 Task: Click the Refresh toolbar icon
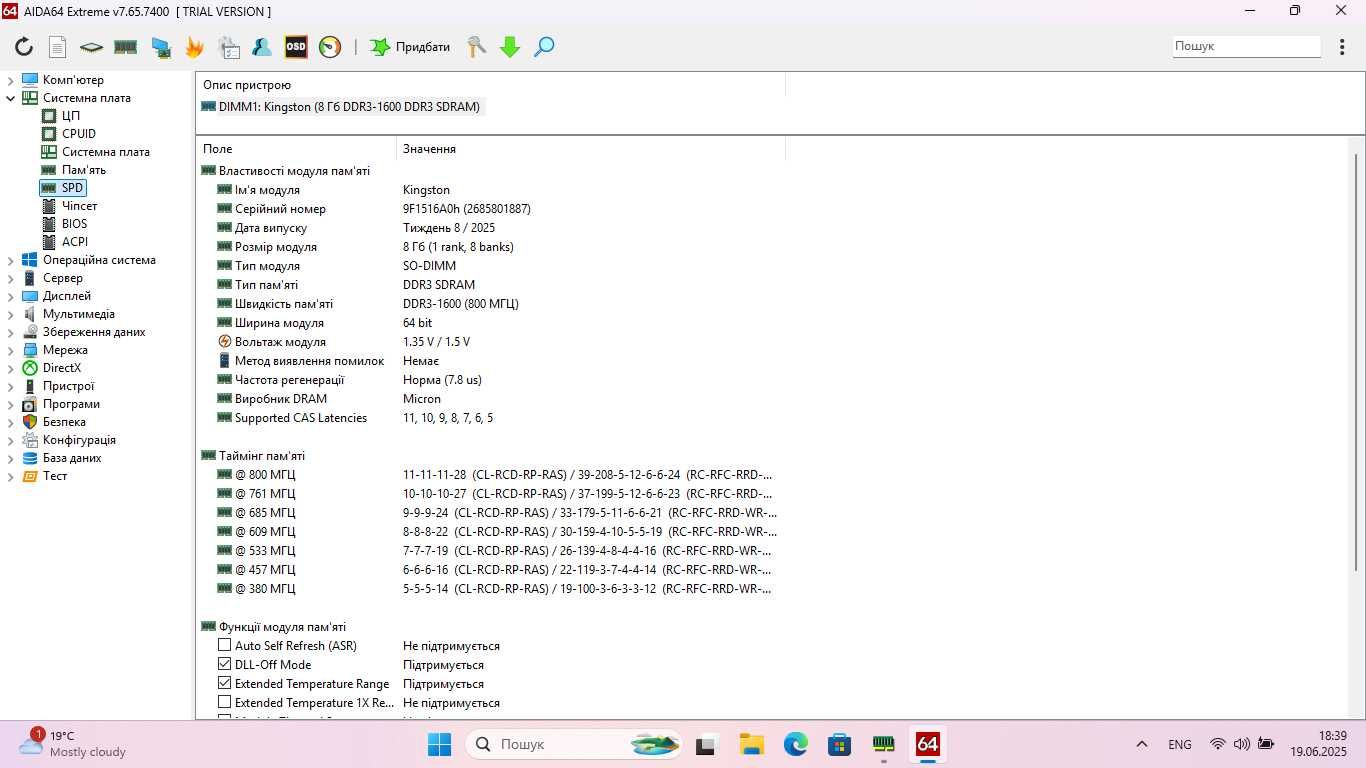pyautogui.click(x=24, y=47)
